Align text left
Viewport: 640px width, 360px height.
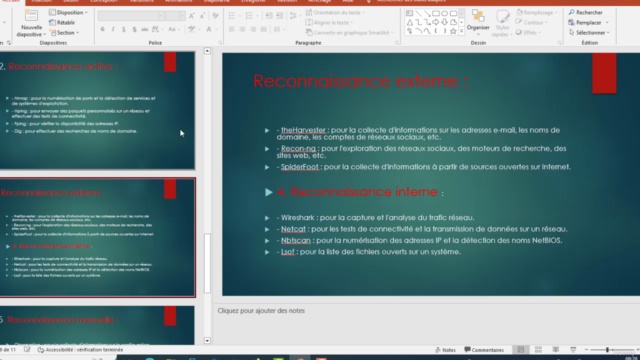click(232, 29)
